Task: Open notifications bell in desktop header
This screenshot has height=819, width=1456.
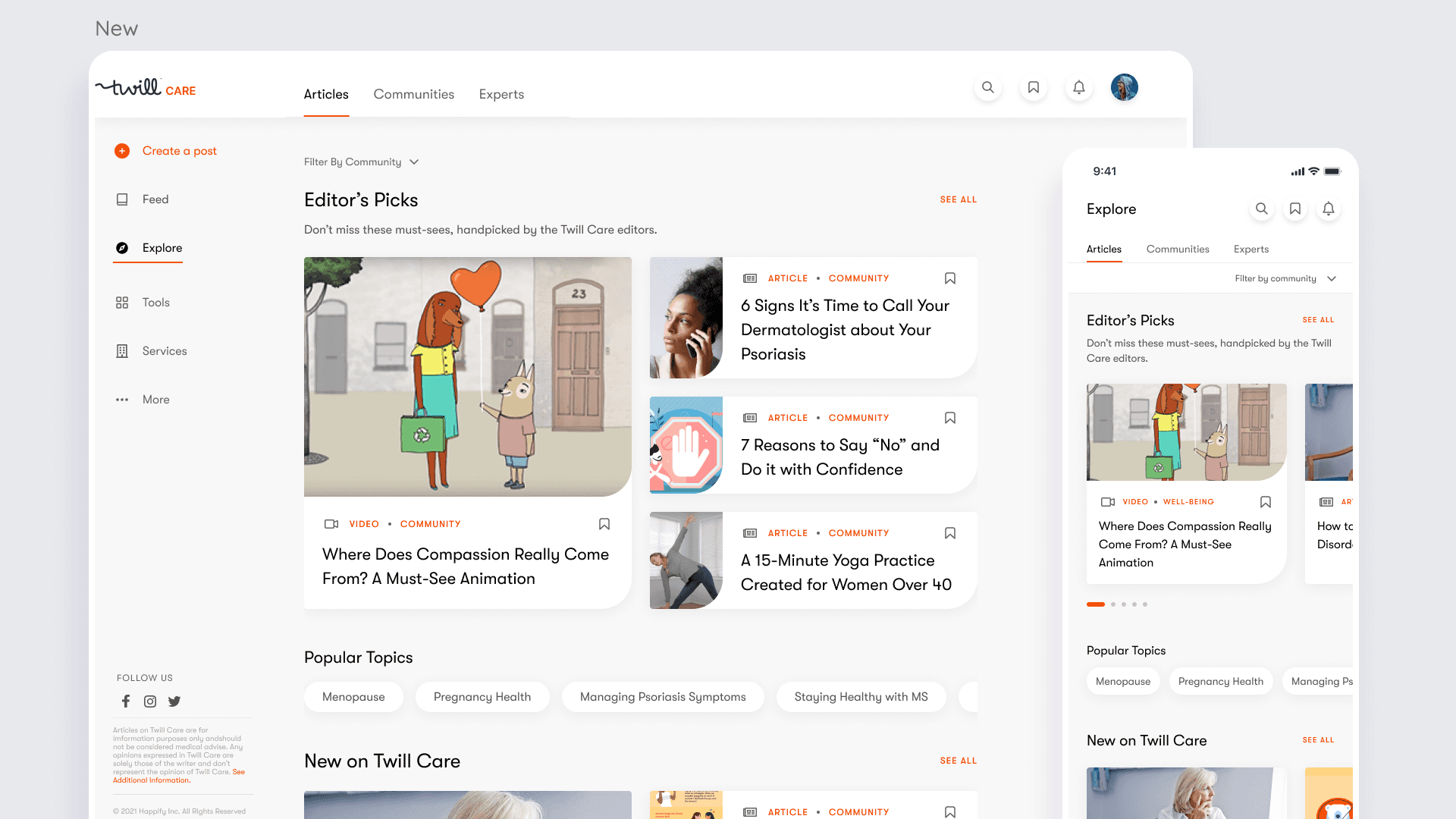Action: click(1078, 87)
